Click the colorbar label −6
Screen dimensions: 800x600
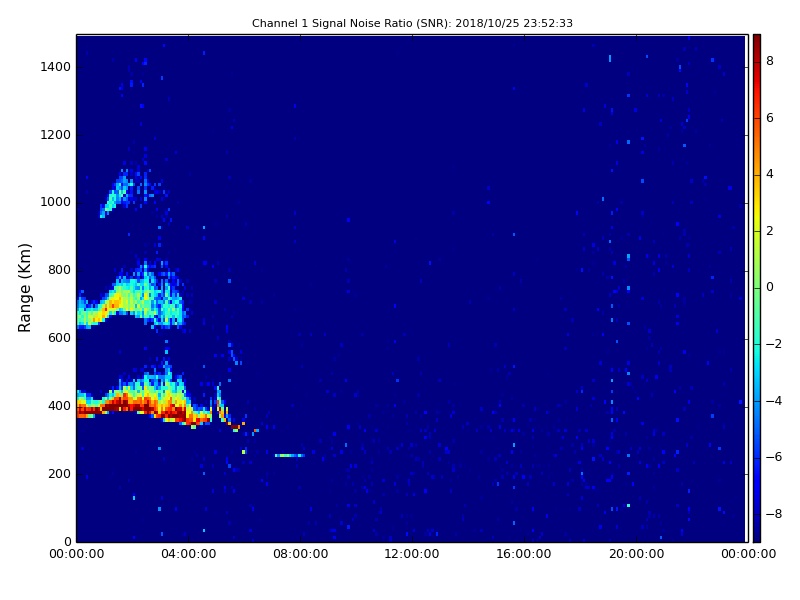[x=774, y=457]
